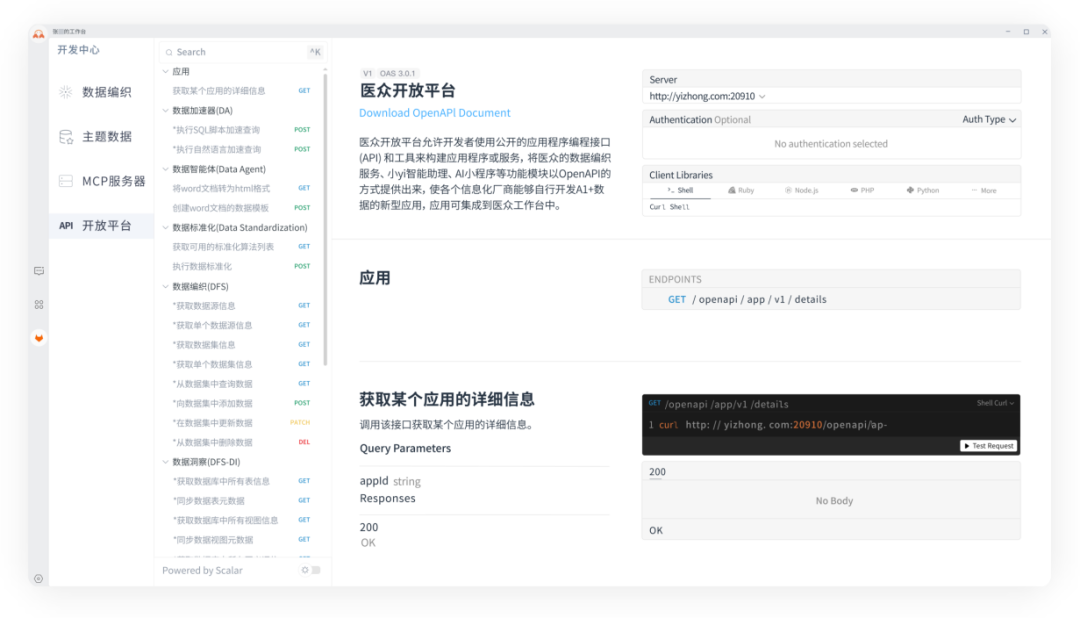The width and height of the screenshot is (1080, 618).
Task: Collapse the 数据智能体(Data Agent) section
Action: (165, 169)
